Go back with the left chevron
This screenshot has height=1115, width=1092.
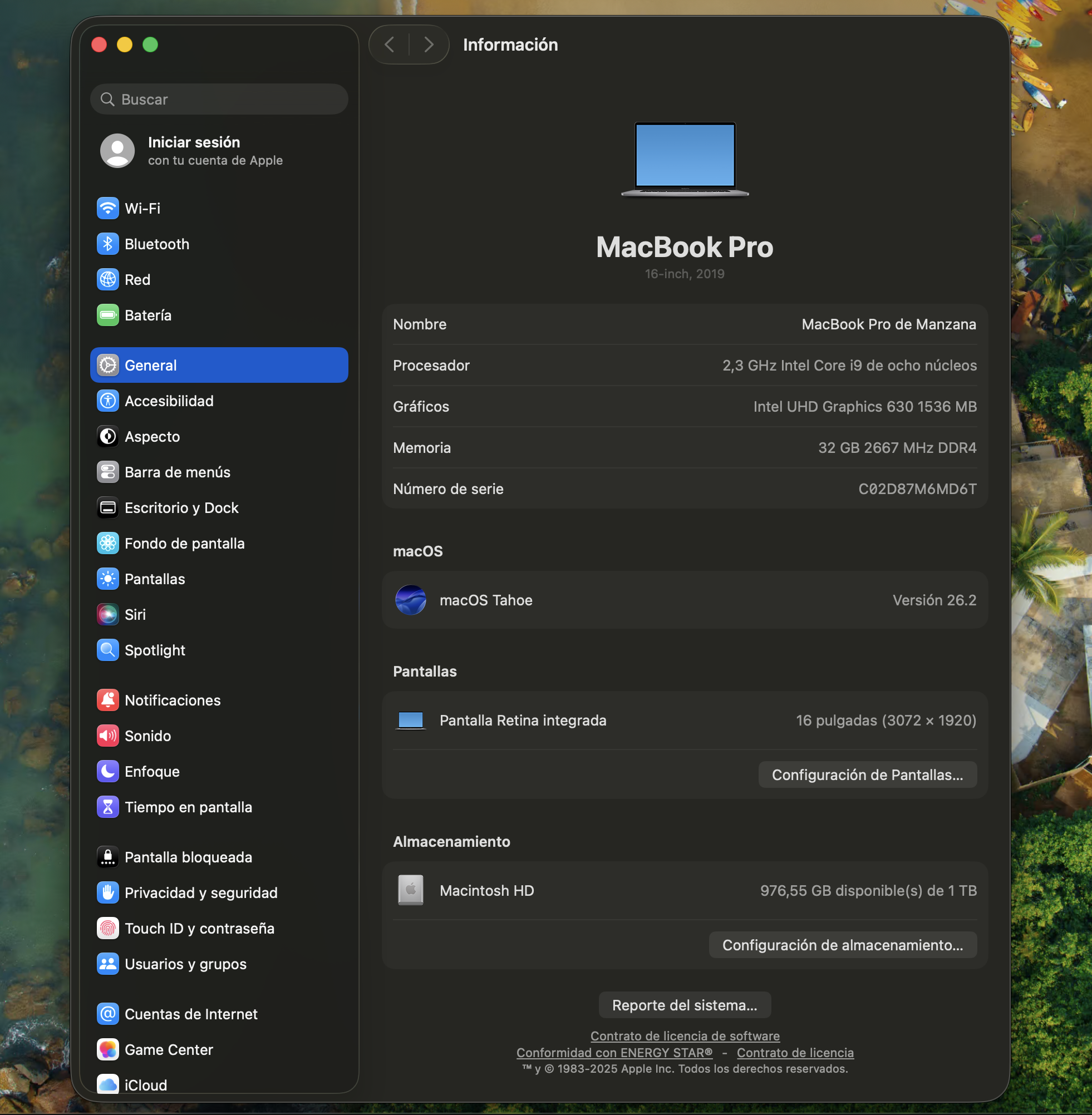(390, 45)
